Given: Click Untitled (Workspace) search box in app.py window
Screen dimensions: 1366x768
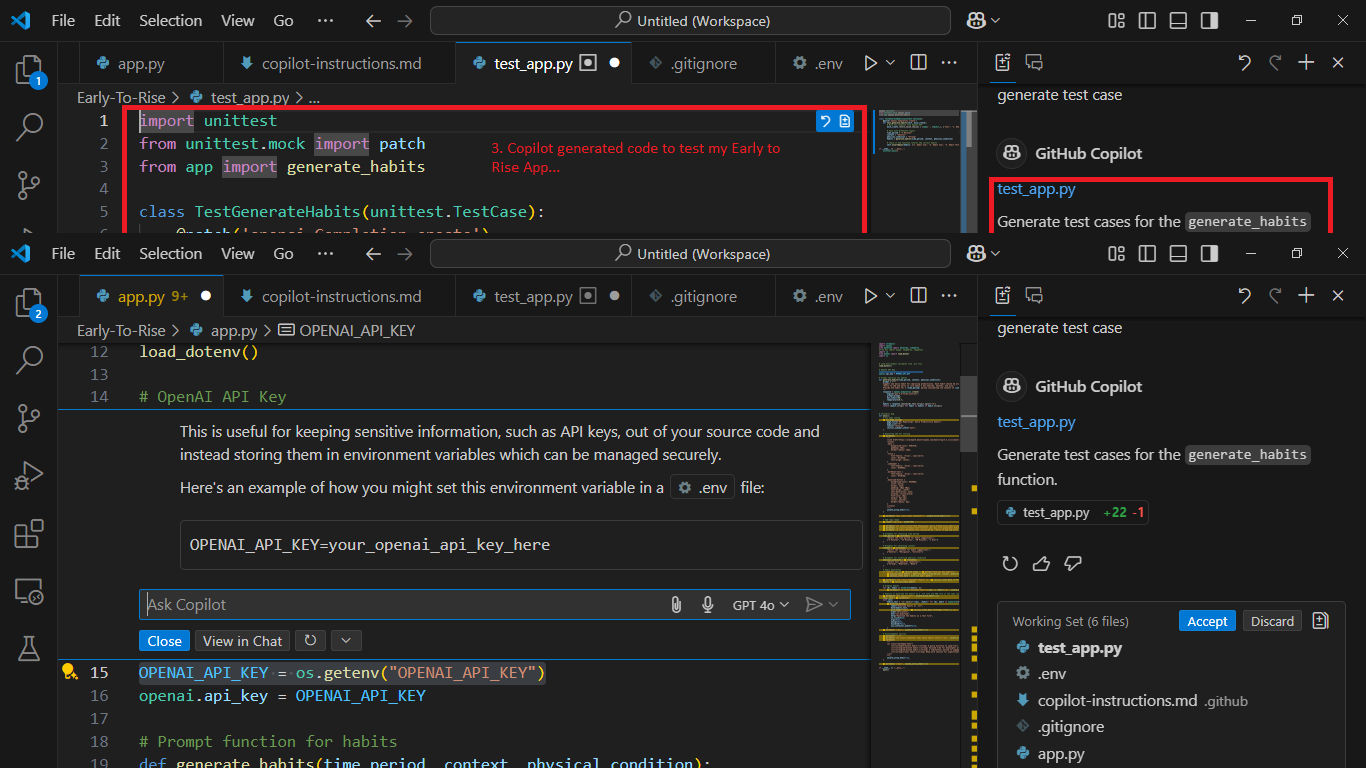Looking at the screenshot, I should pos(690,253).
